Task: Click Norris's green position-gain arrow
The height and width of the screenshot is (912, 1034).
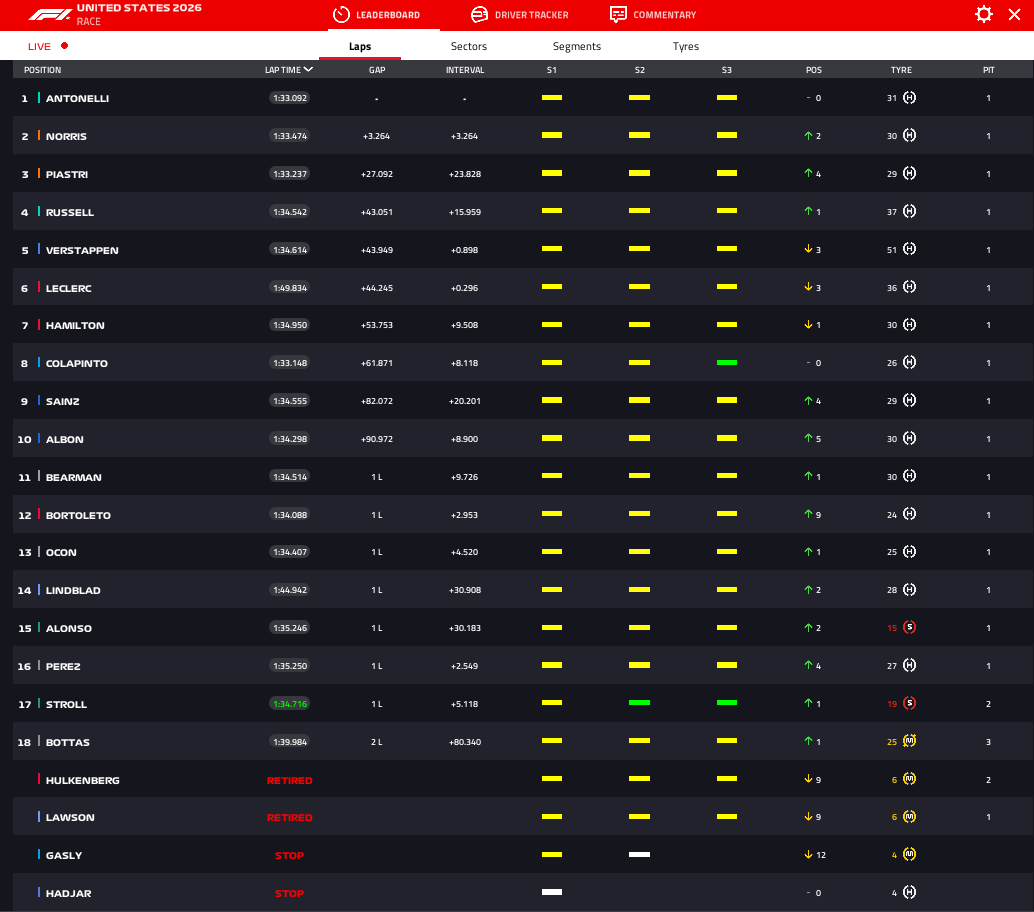Action: pyautogui.click(x=808, y=135)
